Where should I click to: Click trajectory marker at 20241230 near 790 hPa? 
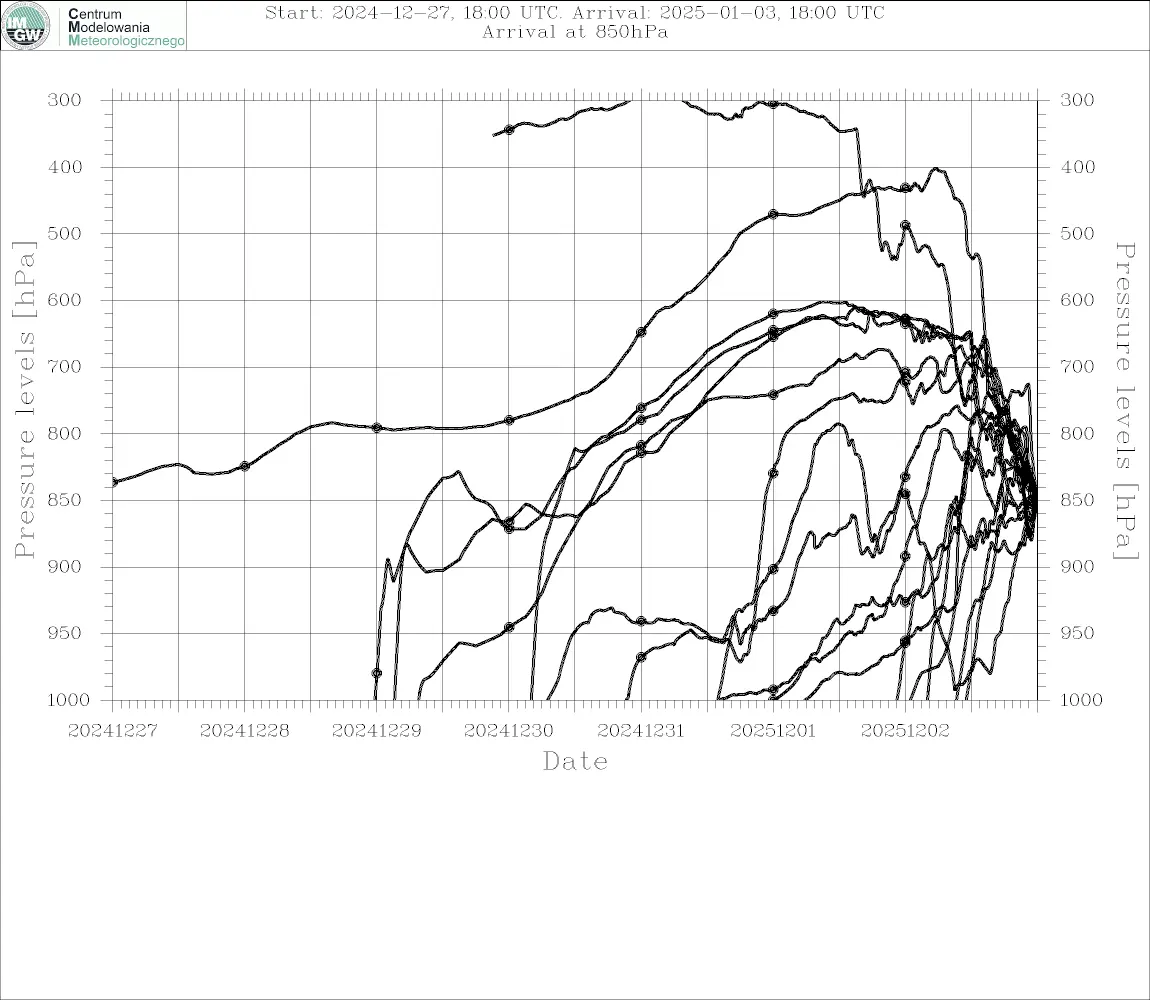(x=509, y=420)
